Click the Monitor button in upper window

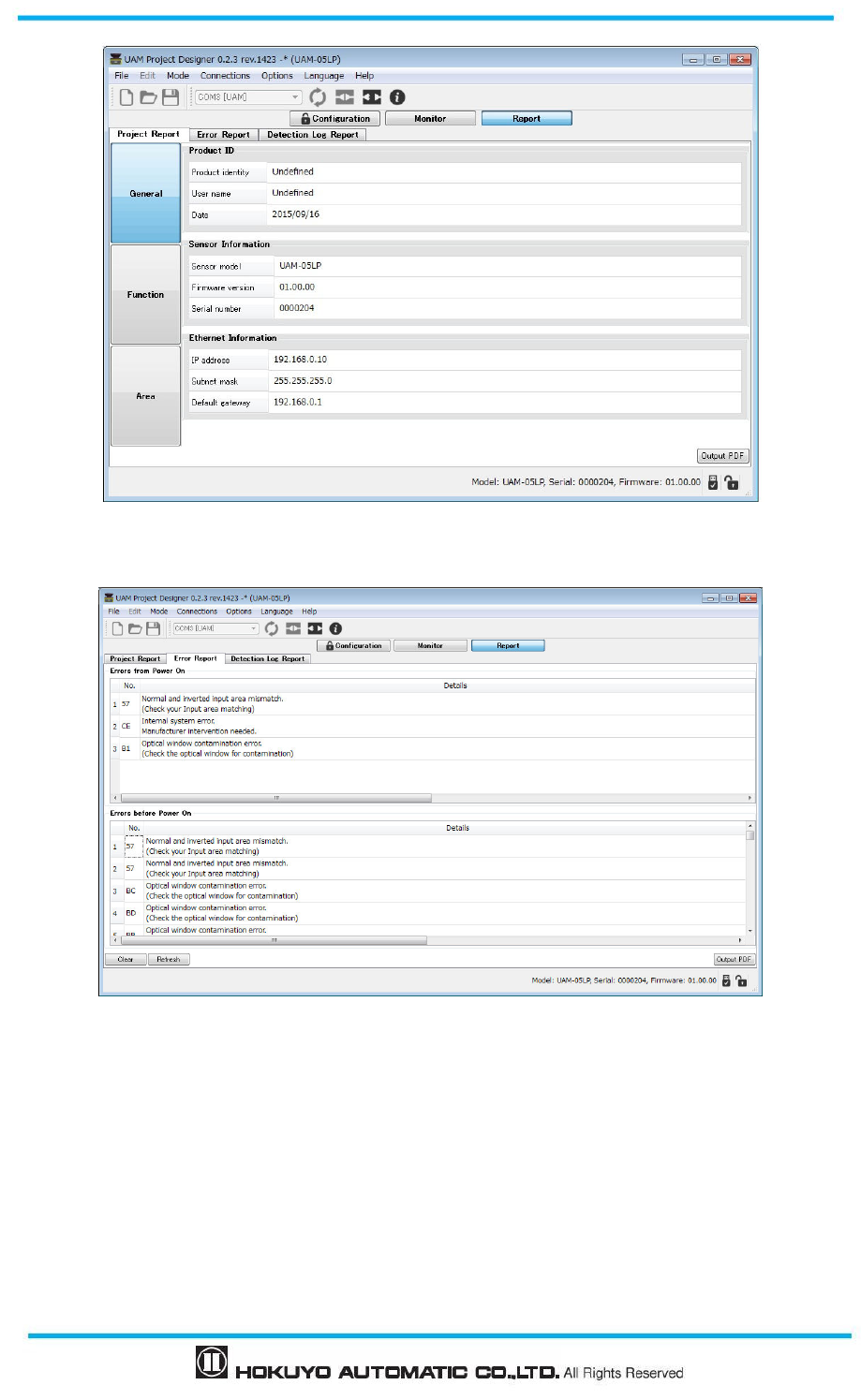pos(430,119)
